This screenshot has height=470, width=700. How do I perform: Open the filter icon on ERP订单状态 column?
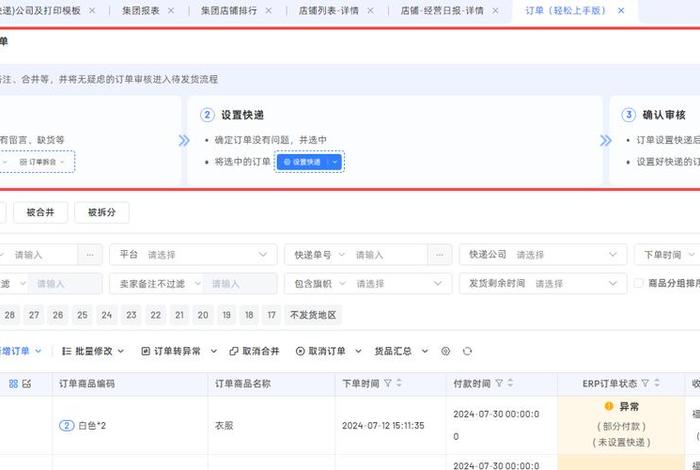click(645, 383)
